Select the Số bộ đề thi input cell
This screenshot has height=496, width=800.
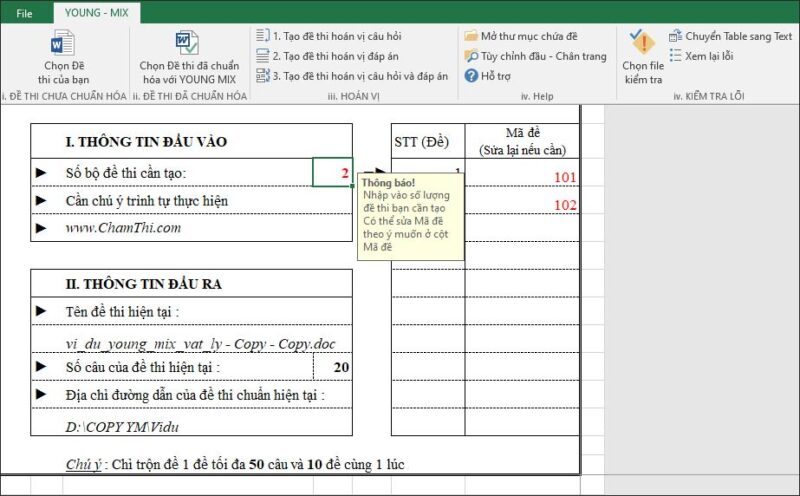tap(332, 173)
